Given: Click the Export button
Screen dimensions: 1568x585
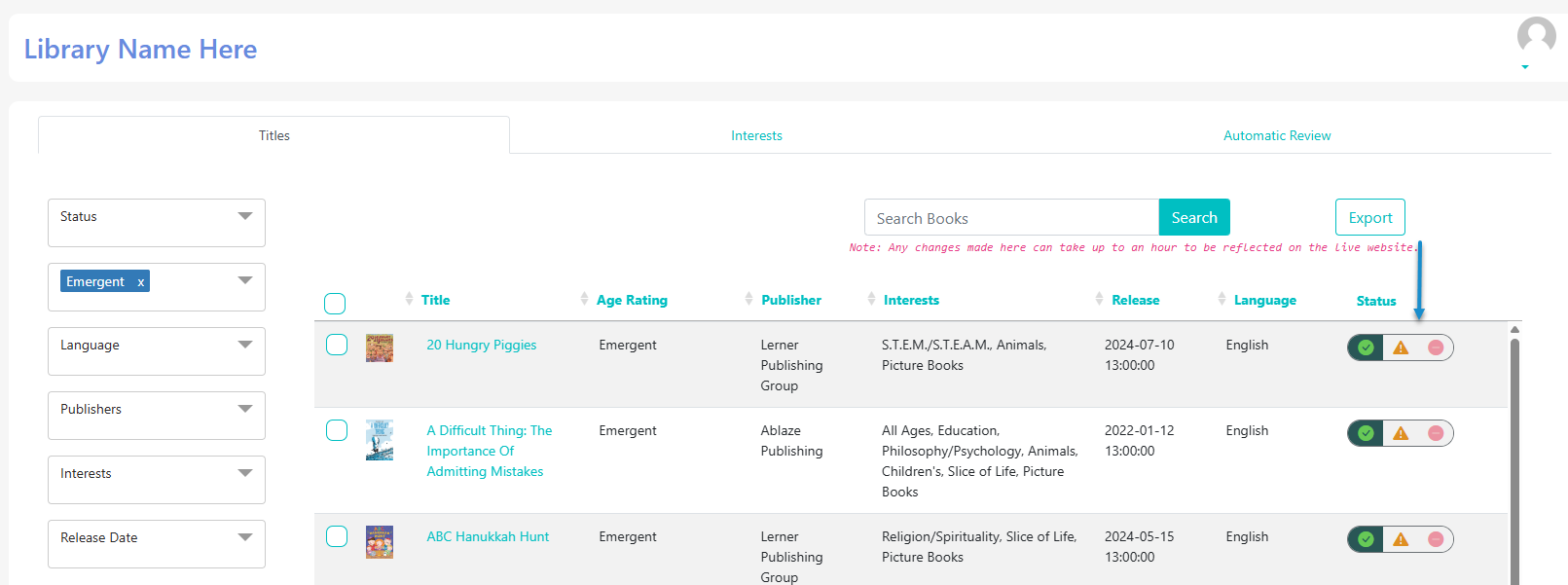Looking at the screenshot, I should pos(1370,217).
